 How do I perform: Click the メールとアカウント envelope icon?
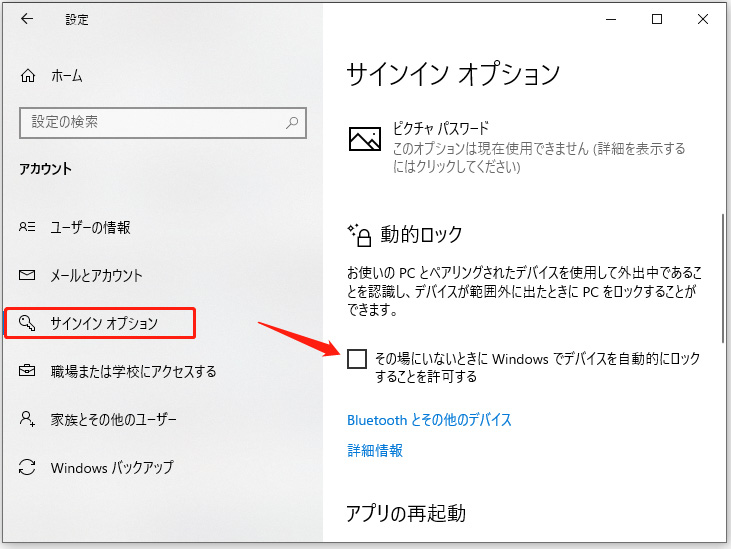(x=27, y=275)
